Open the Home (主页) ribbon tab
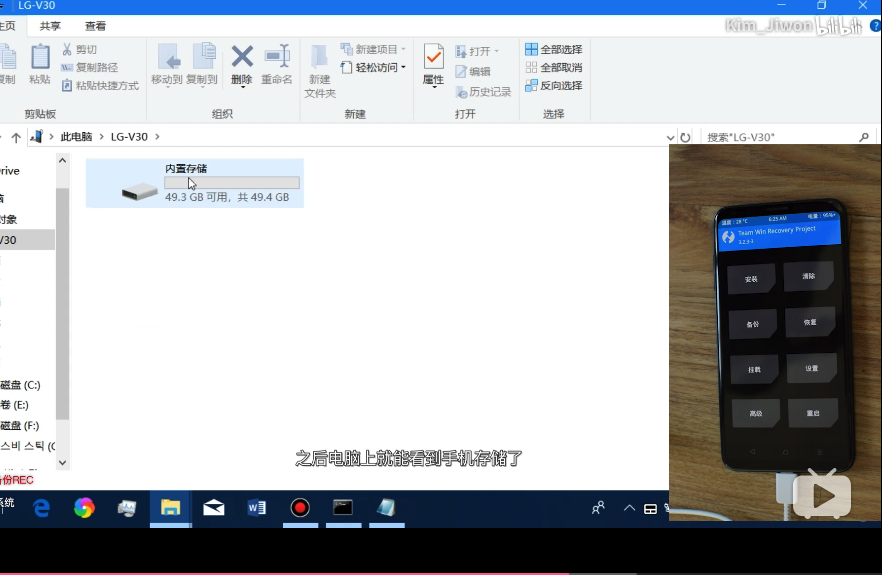The width and height of the screenshot is (882, 575). pyautogui.click(x=7, y=26)
